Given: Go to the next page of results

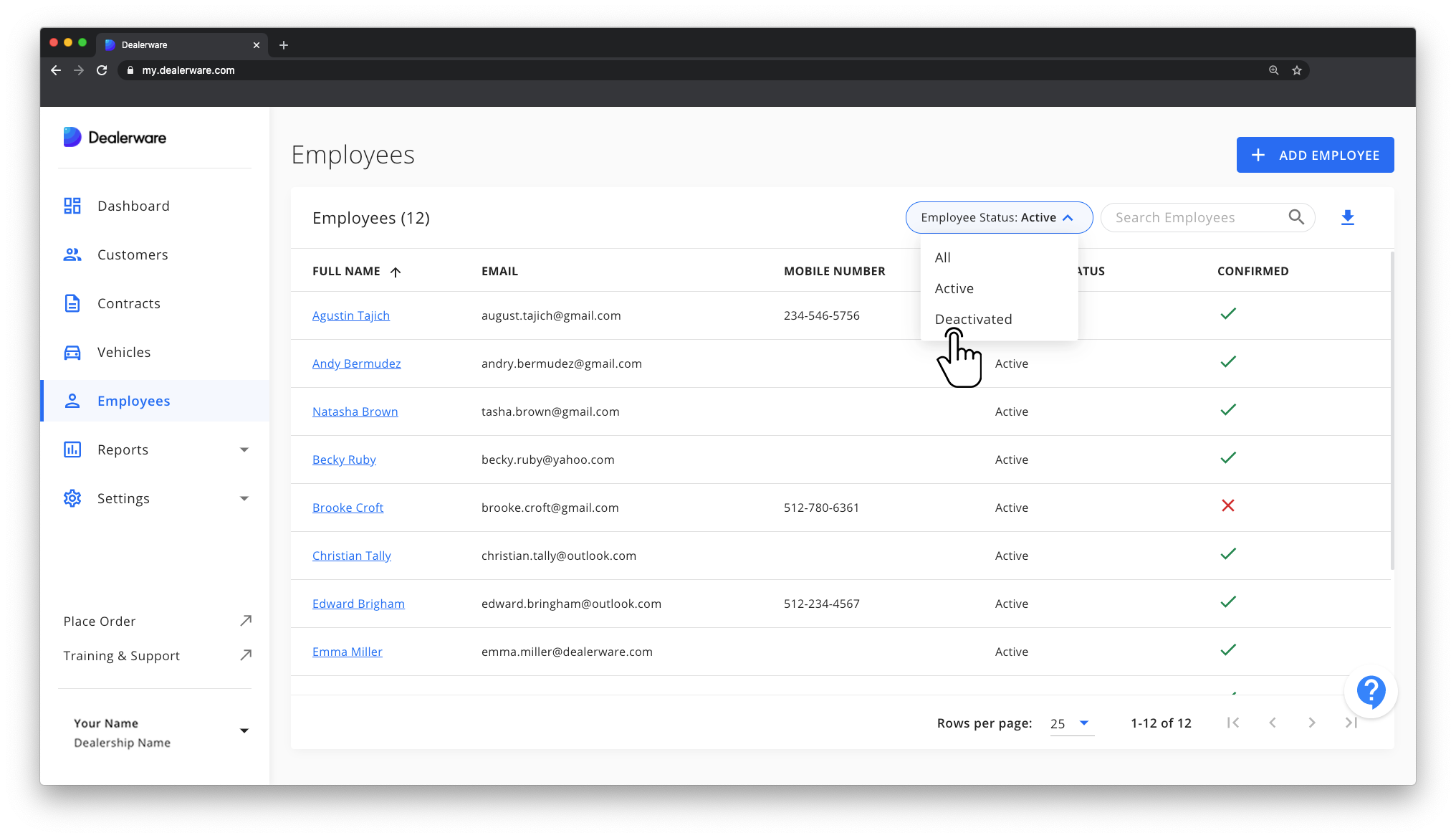Looking at the screenshot, I should click(1312, 723).
